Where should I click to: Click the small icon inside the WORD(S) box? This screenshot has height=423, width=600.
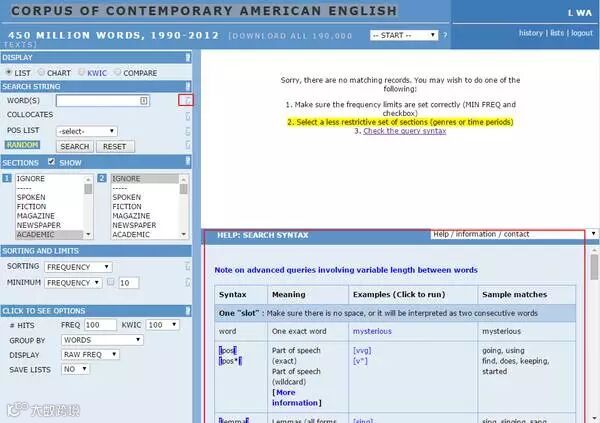(x=143, y=101)
